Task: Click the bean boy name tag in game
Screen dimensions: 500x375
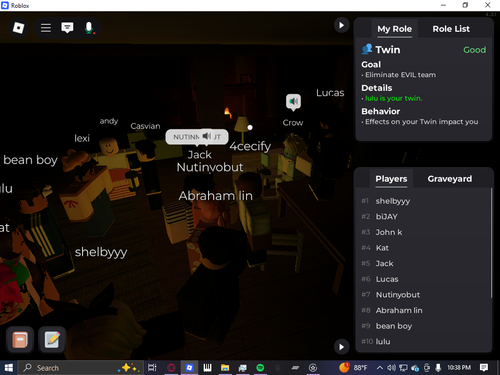Action: pos(30,160)
